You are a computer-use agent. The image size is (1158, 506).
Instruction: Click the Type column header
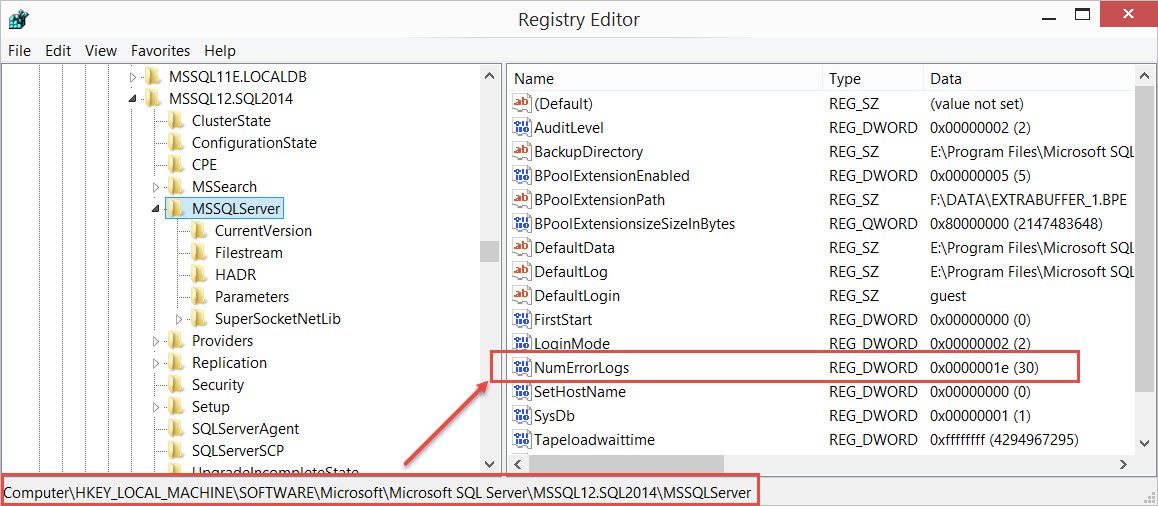pos(873,78)
